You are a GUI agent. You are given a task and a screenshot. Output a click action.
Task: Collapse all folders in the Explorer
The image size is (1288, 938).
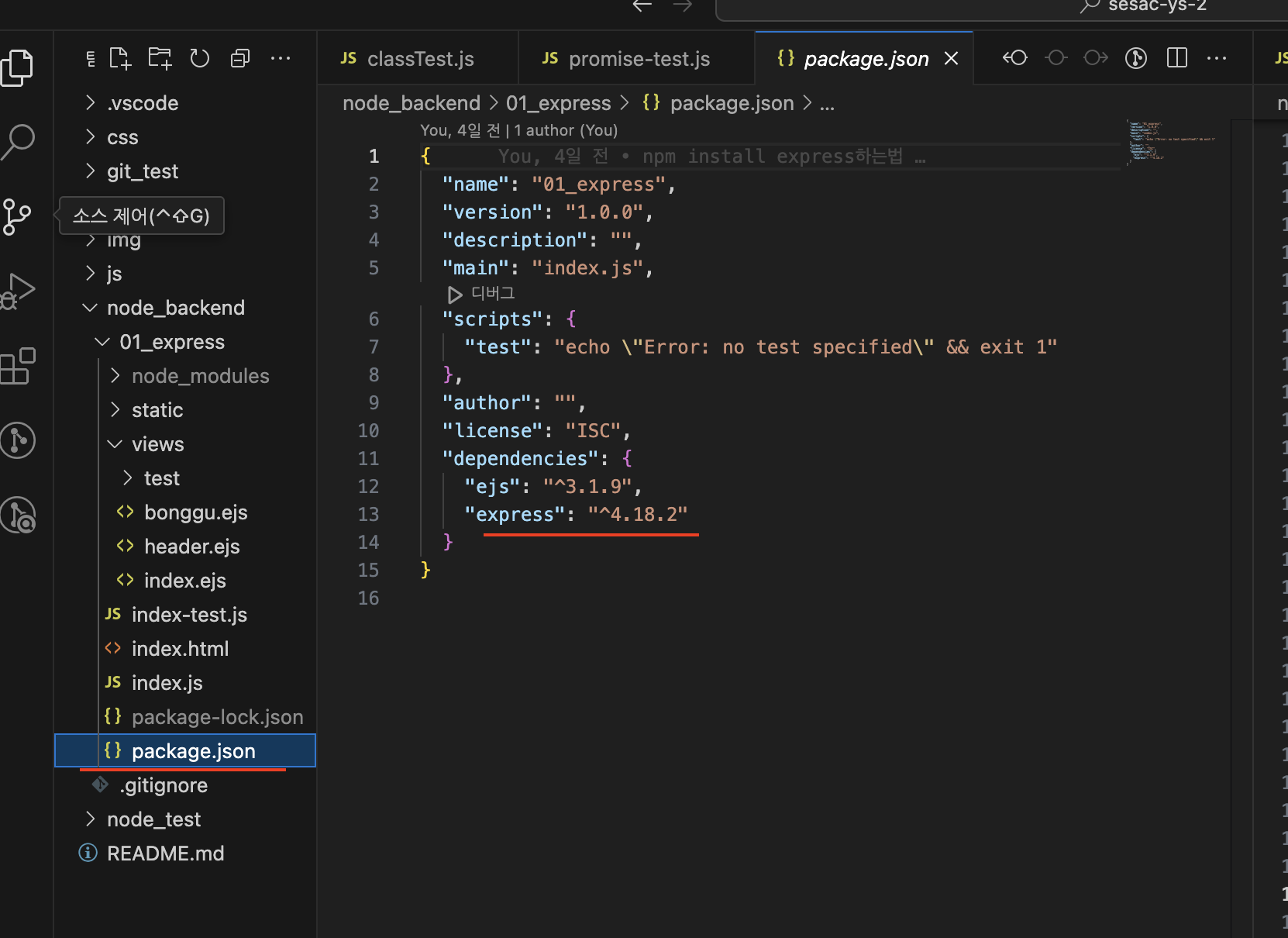pyautogui.click(x=240, y=57)
